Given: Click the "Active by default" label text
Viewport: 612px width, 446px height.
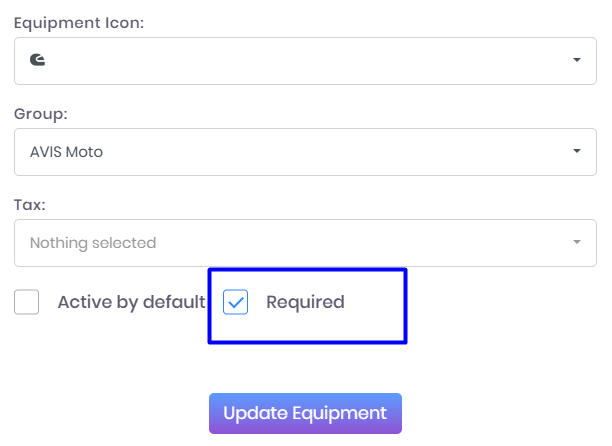Looking at the screenshot, I should pyautogui.click(x=131, y=302).
